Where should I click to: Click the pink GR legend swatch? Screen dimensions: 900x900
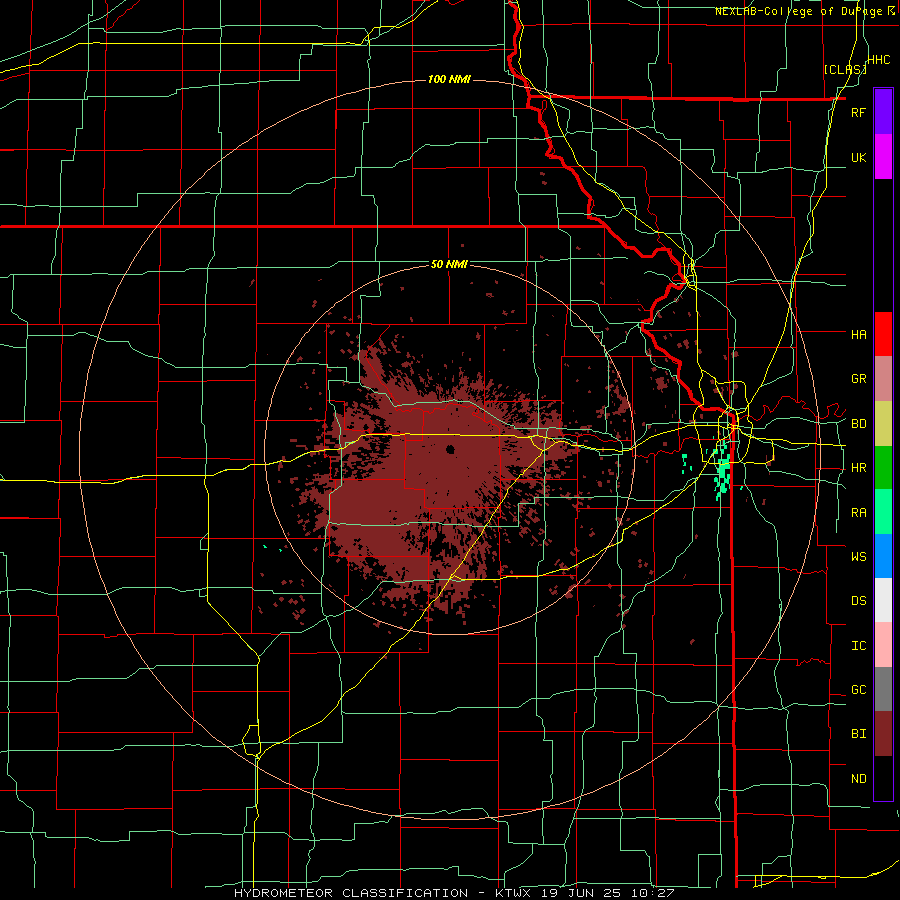(883, 379)
